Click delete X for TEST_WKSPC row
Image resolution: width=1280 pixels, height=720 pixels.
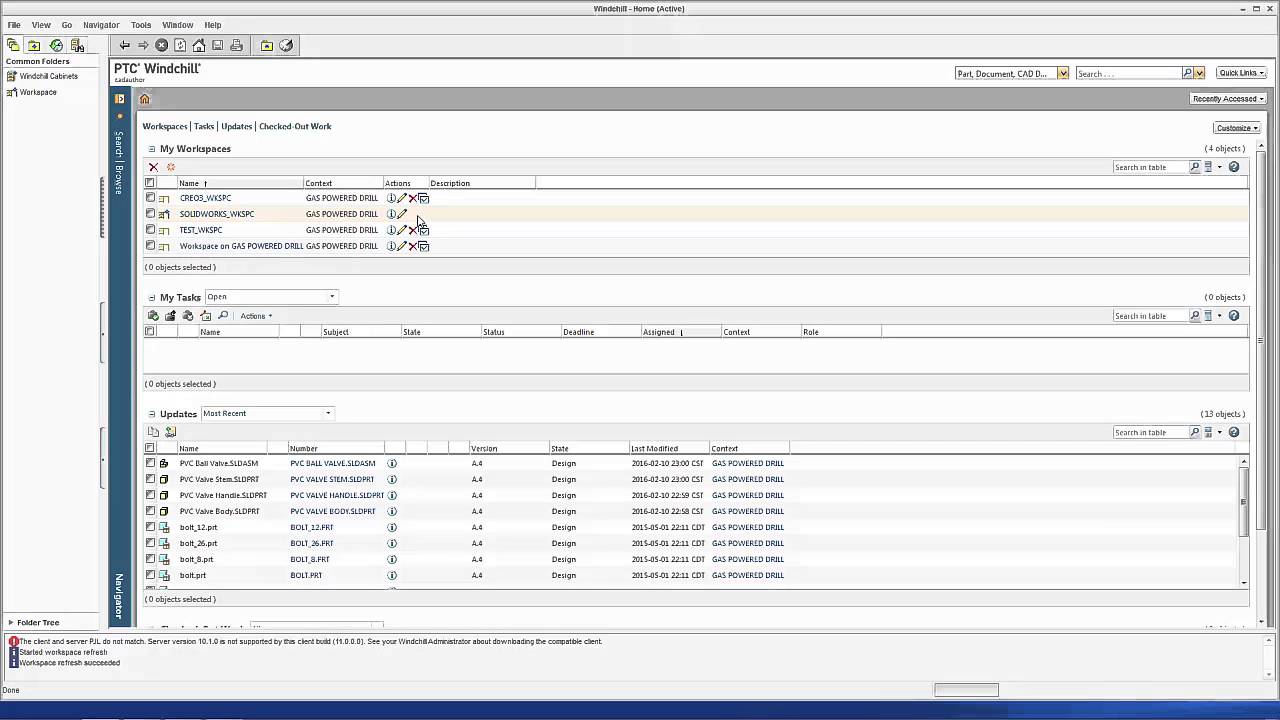(412, 230)
